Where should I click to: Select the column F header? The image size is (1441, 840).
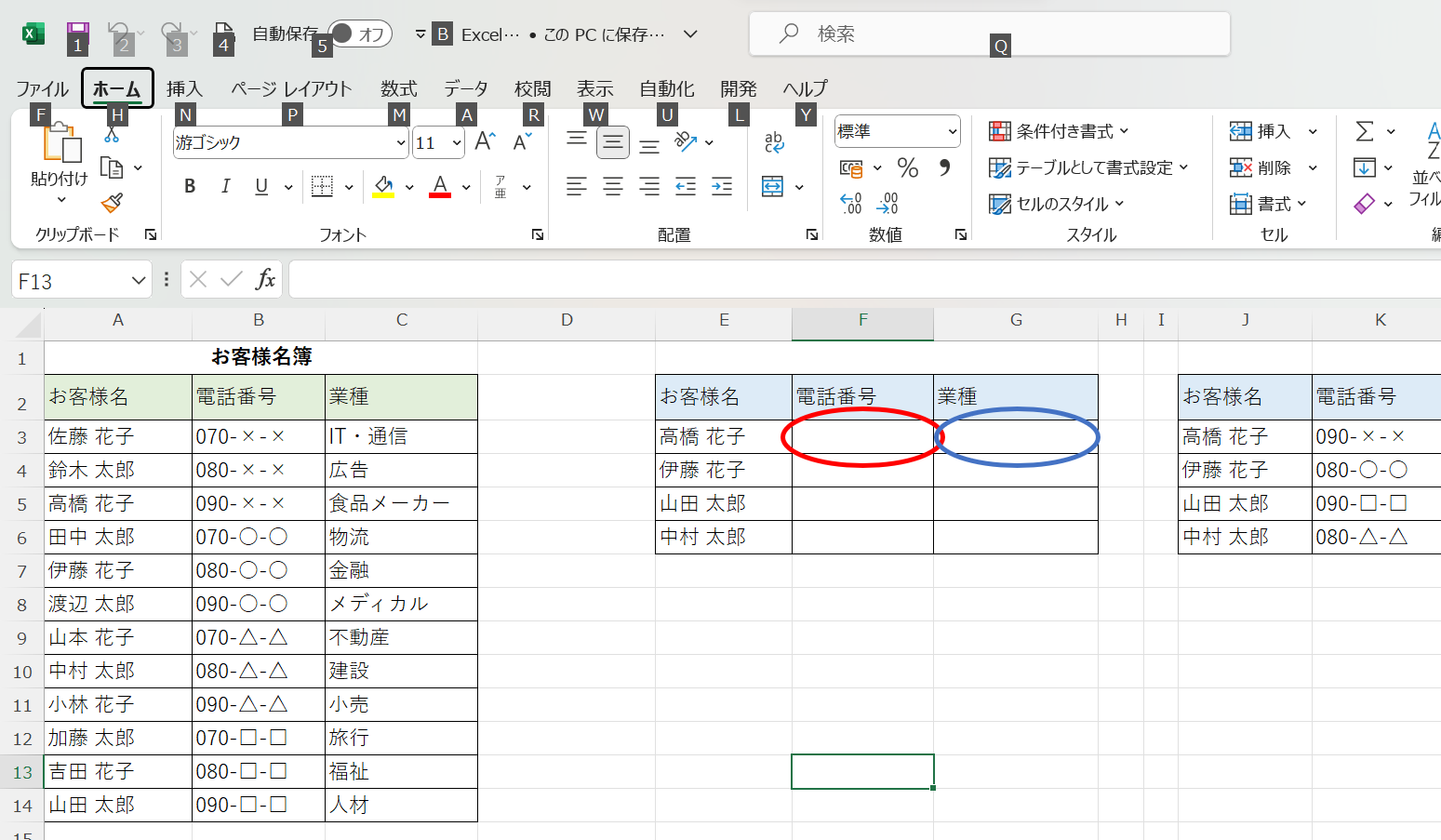[x=863, y=320]
